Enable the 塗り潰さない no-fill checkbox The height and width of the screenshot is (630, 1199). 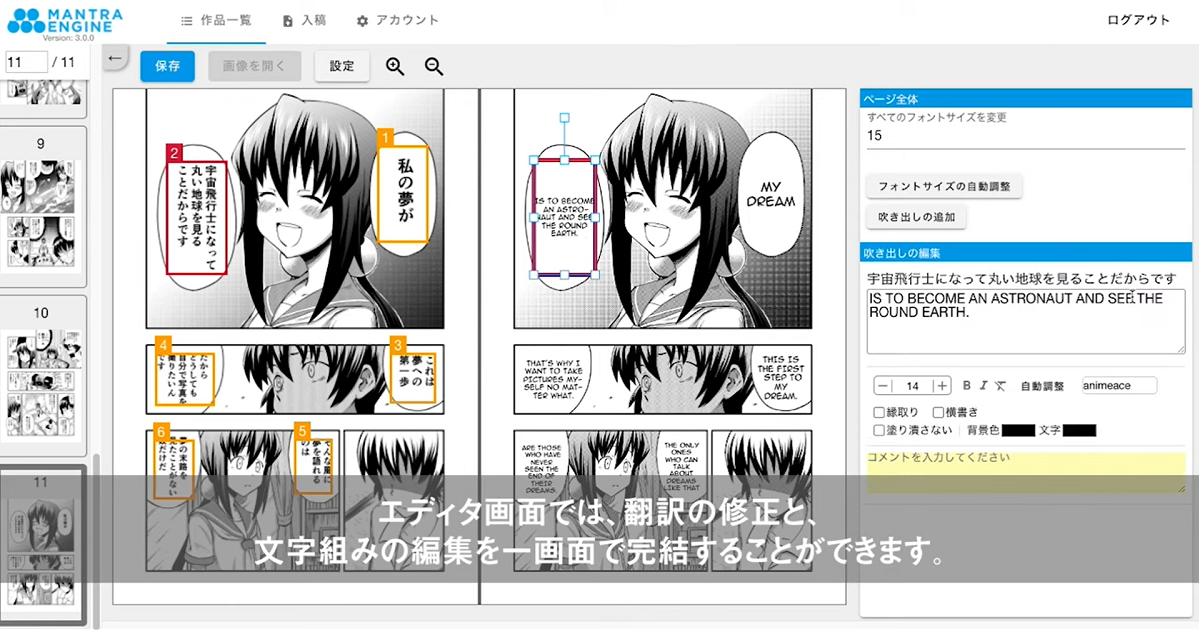click(x=879, y=430)
